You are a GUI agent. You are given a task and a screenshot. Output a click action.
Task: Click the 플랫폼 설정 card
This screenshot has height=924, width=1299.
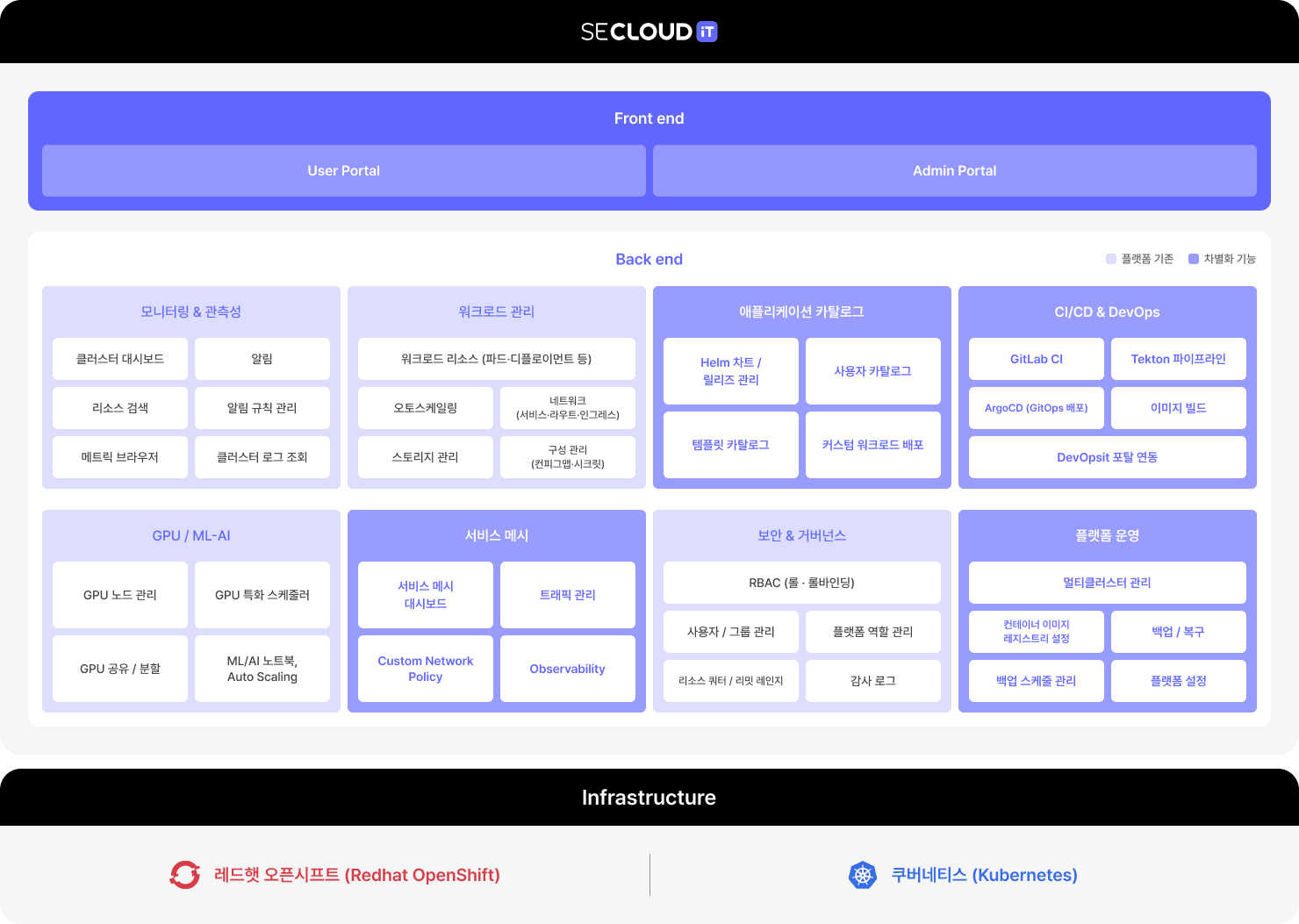[1179, 681]
